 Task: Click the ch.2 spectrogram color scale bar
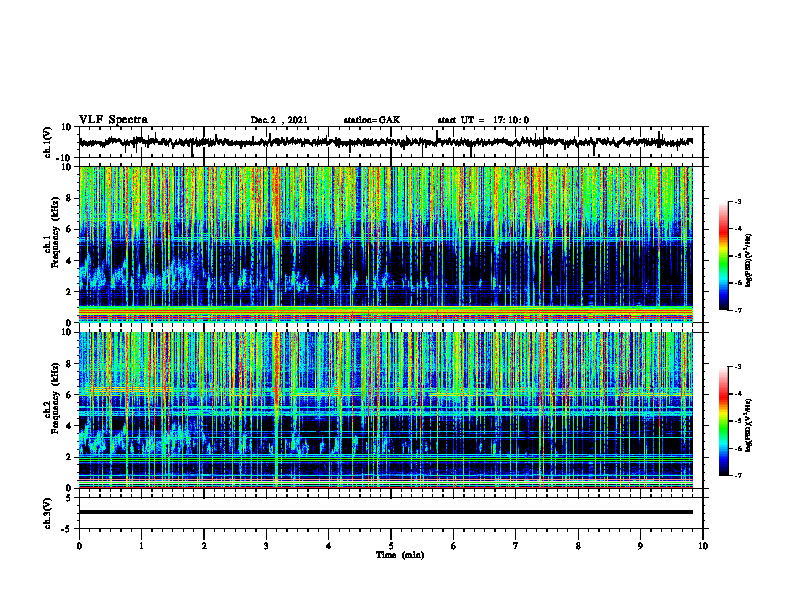[724, 421]
